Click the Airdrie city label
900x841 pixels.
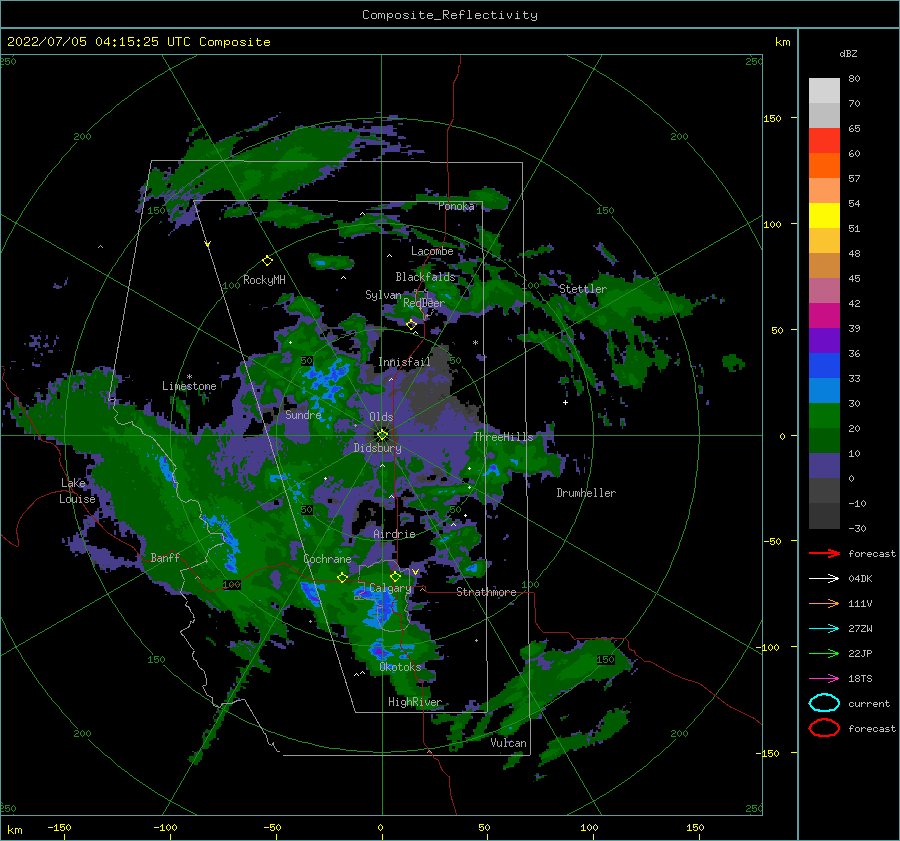[394, 534]
